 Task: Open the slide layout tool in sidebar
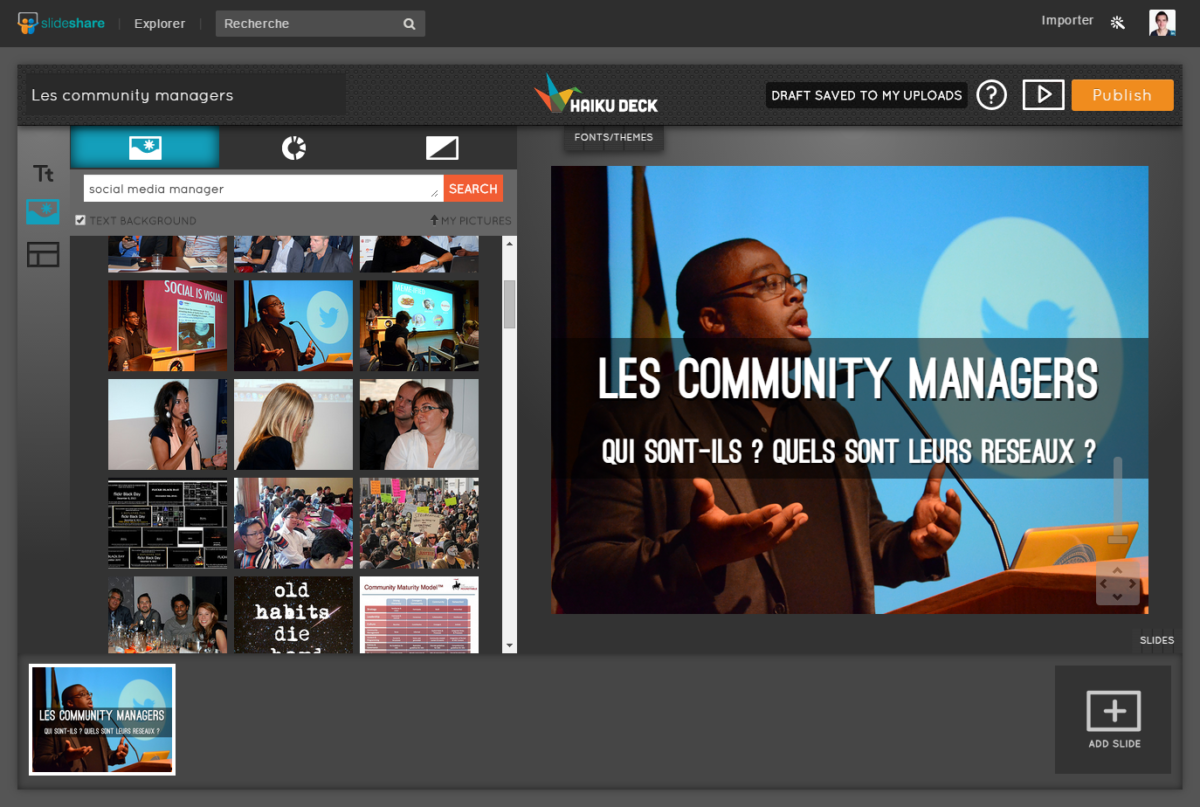(x=43, y=255)
